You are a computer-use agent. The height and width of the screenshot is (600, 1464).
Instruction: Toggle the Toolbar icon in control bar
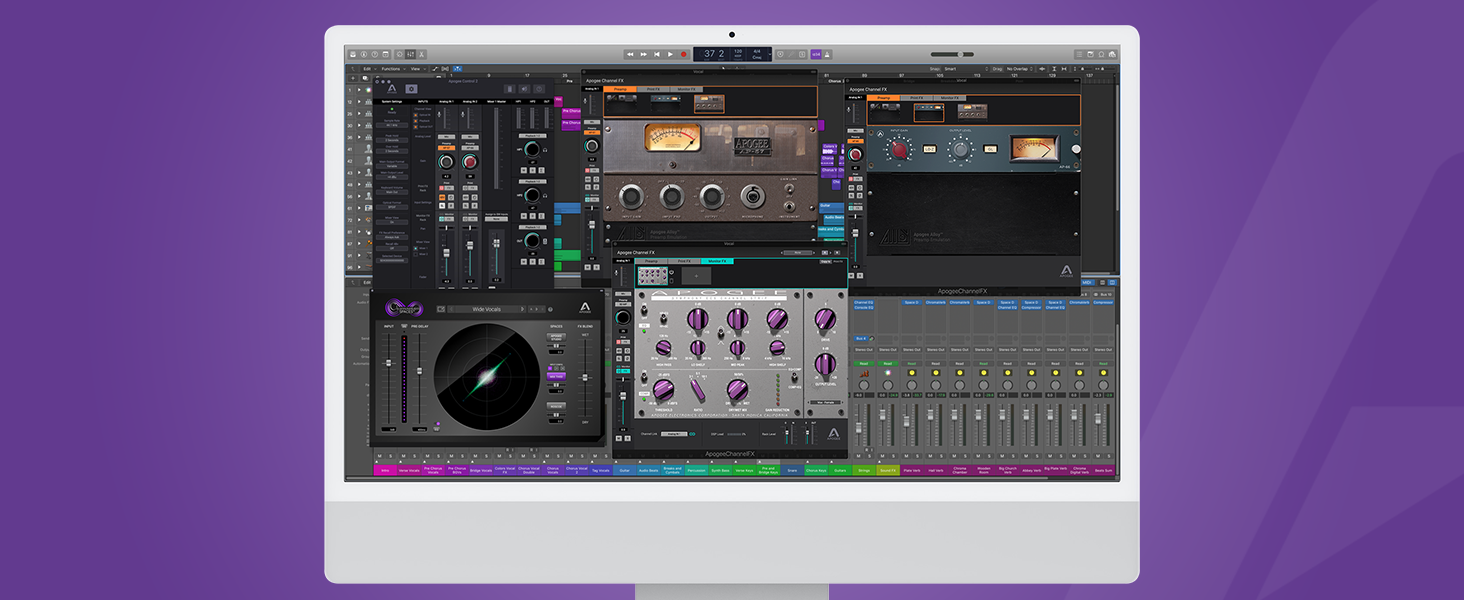tap(387, 54)
